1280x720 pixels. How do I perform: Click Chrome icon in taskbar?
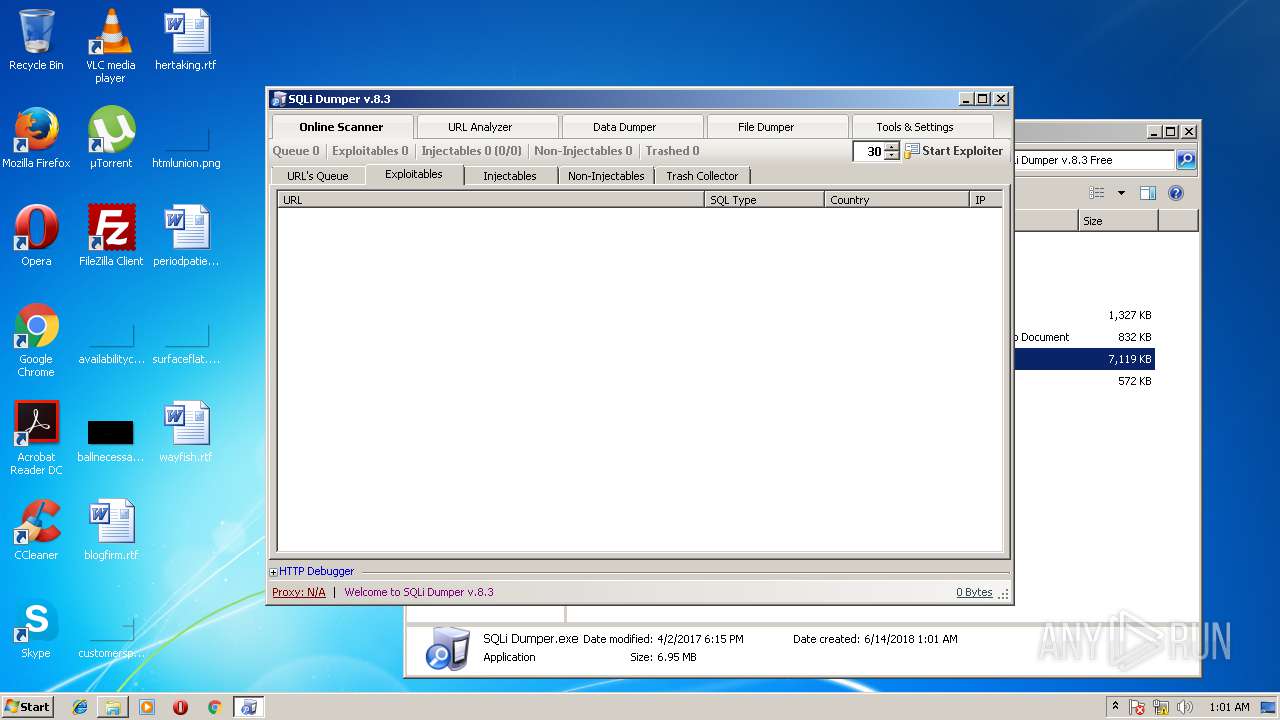click(214, 707)
